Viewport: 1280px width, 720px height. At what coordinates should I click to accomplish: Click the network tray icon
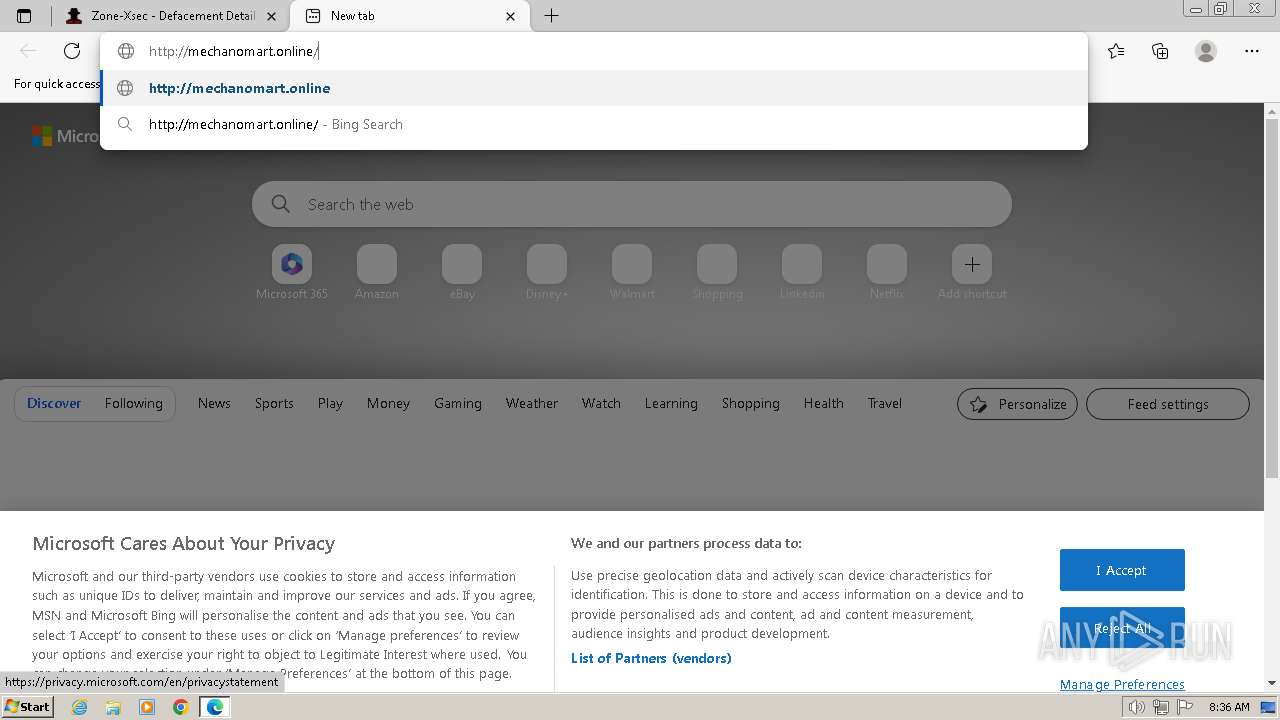(x=1160, y=707)
